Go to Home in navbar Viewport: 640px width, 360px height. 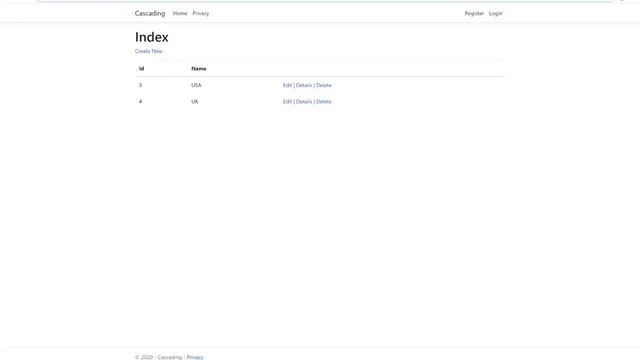pos(180,13)
